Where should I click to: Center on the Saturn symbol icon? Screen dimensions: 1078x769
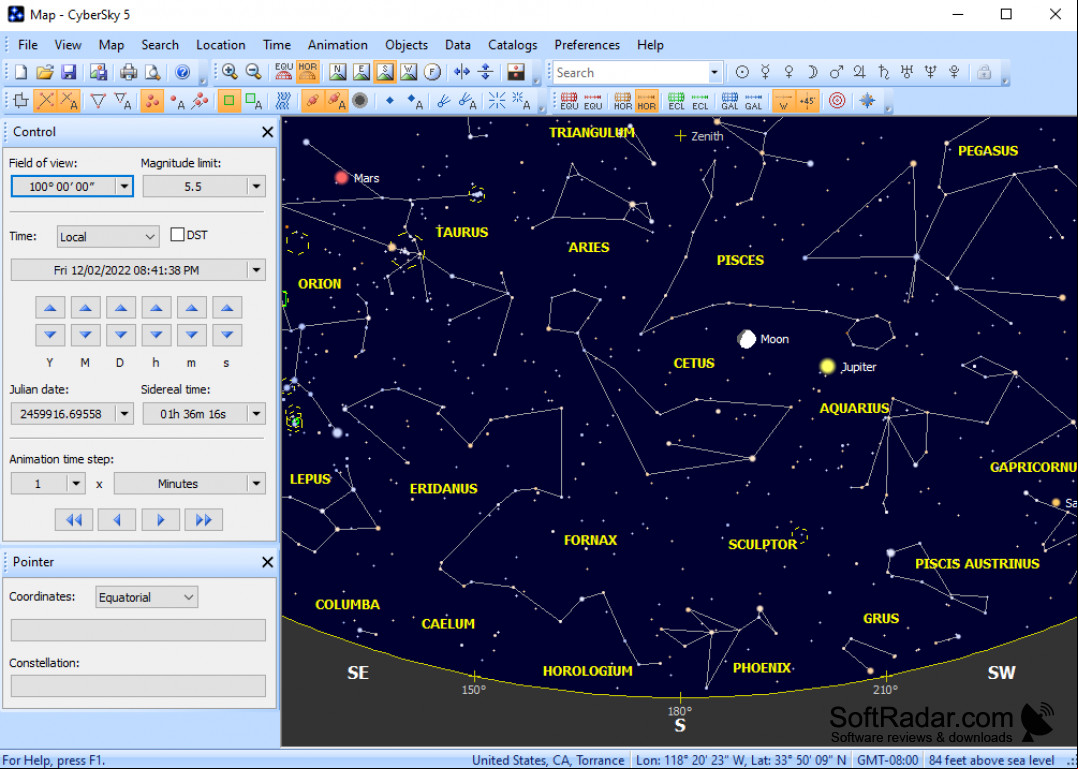point(883,72)
